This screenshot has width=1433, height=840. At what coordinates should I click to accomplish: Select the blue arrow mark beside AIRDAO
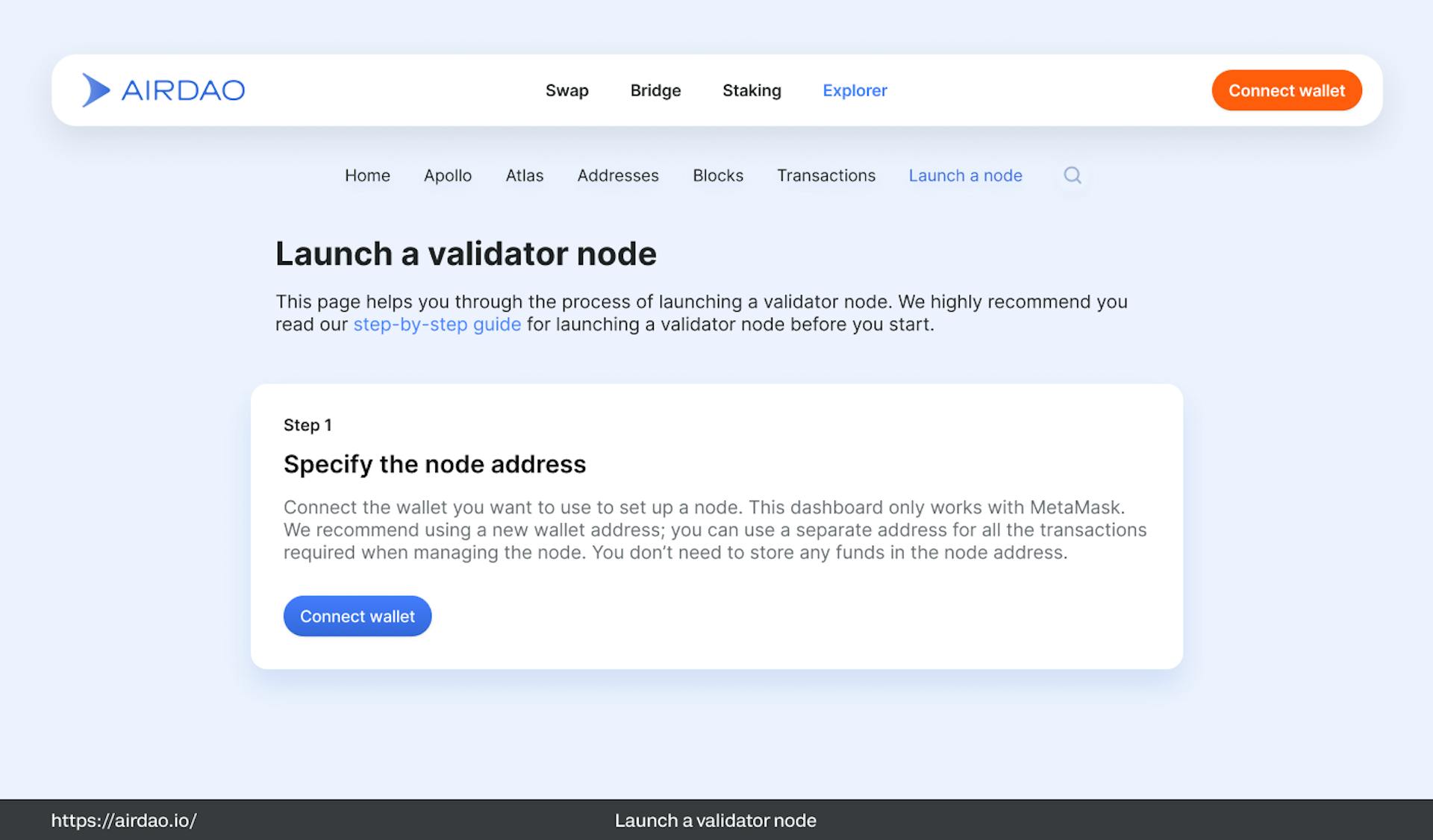click(x=96, y=90)
